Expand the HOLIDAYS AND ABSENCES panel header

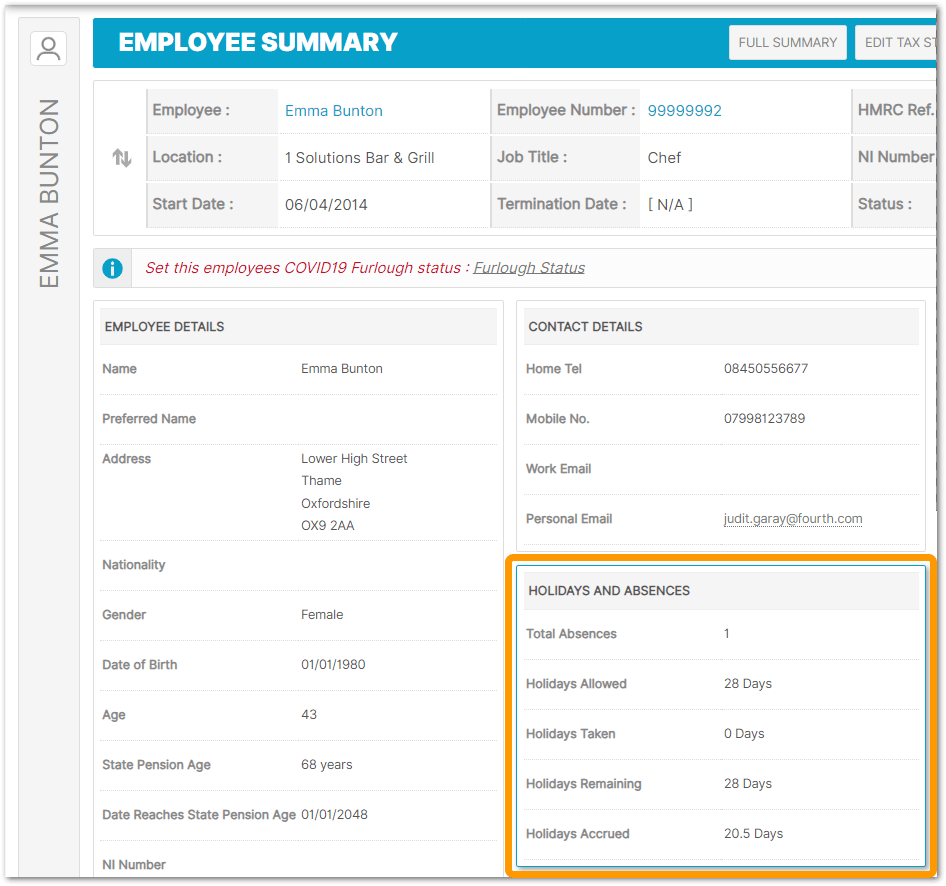(x=721, y=590)
